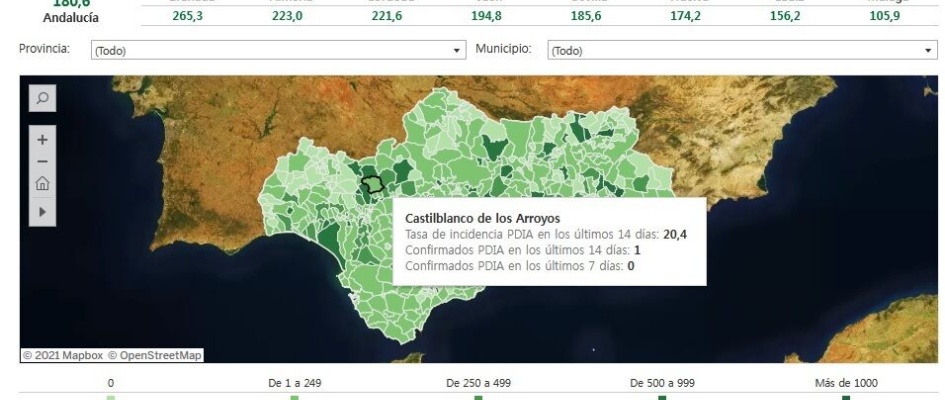Select the '0' incidence legend swatch
This screenshot has width=945, height=400.
[111, 397]
